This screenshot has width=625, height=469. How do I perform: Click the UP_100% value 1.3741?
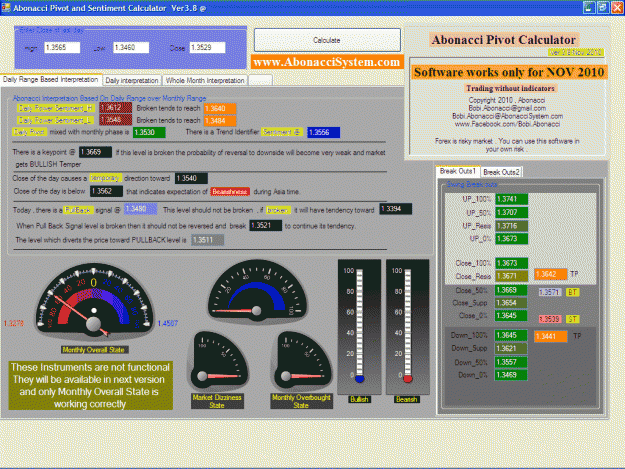511,199
